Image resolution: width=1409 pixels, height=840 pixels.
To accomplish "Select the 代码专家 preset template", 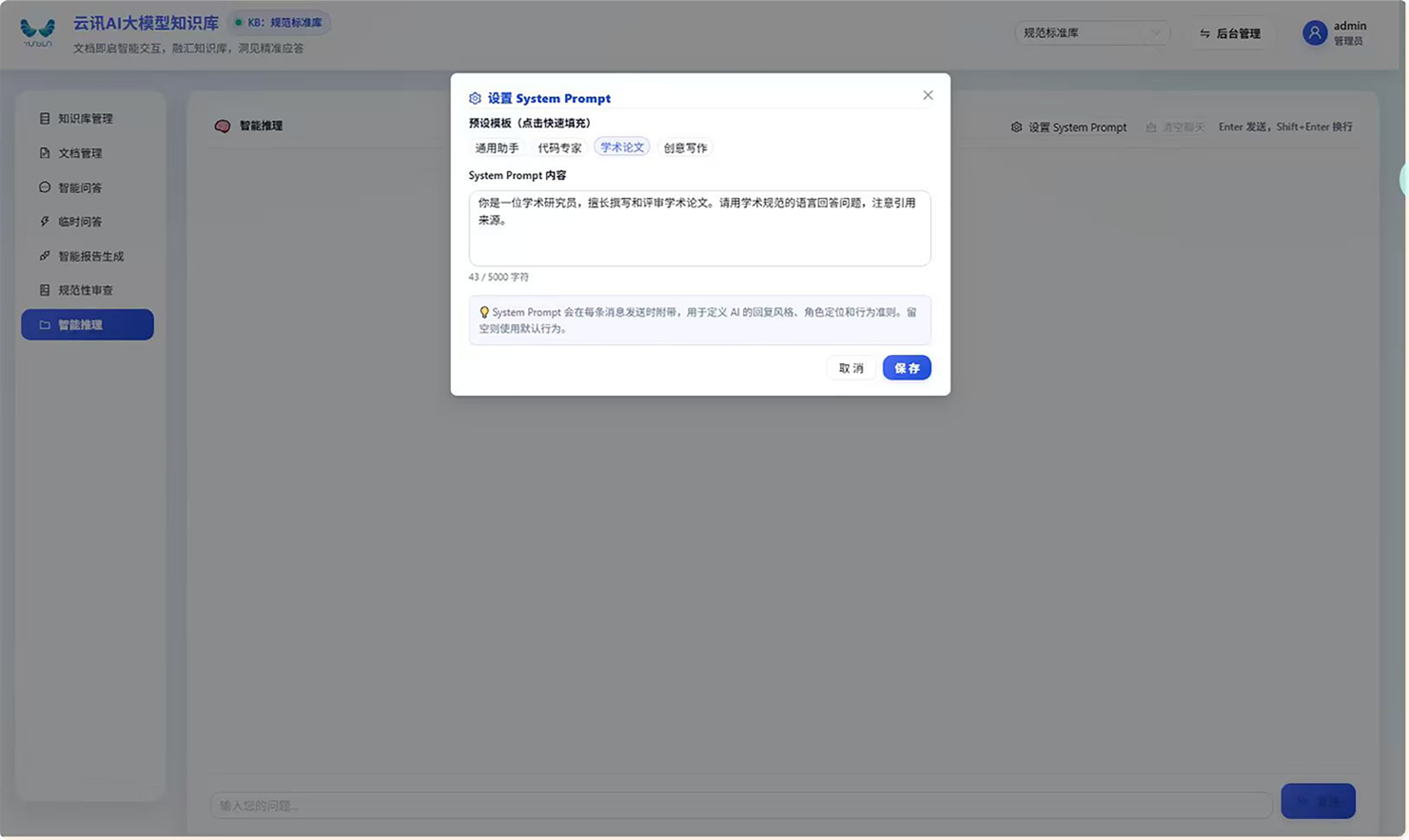I will [x=559, y=147].
